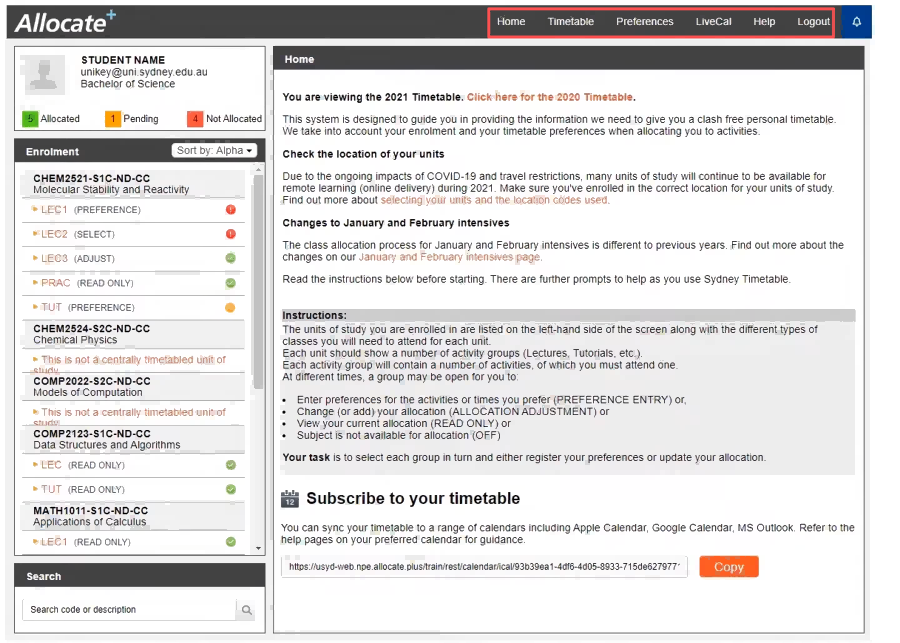Open the 2020 Timetable link

click(x=550, y=97)
